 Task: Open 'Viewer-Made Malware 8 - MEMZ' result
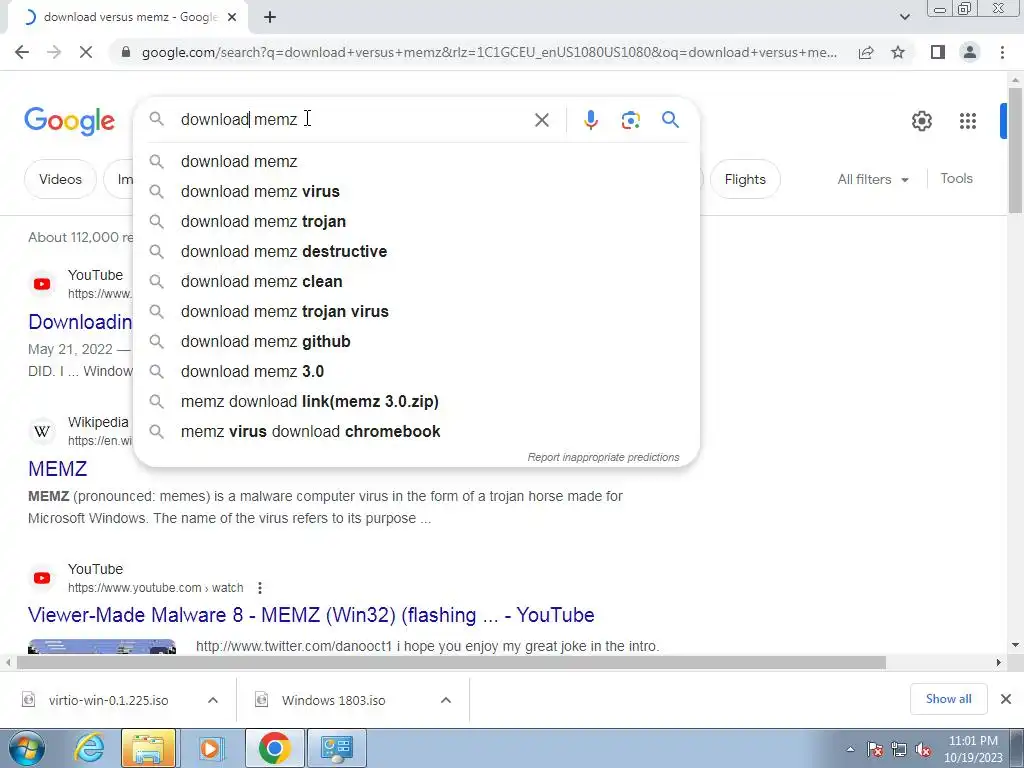tap(311, 615)
